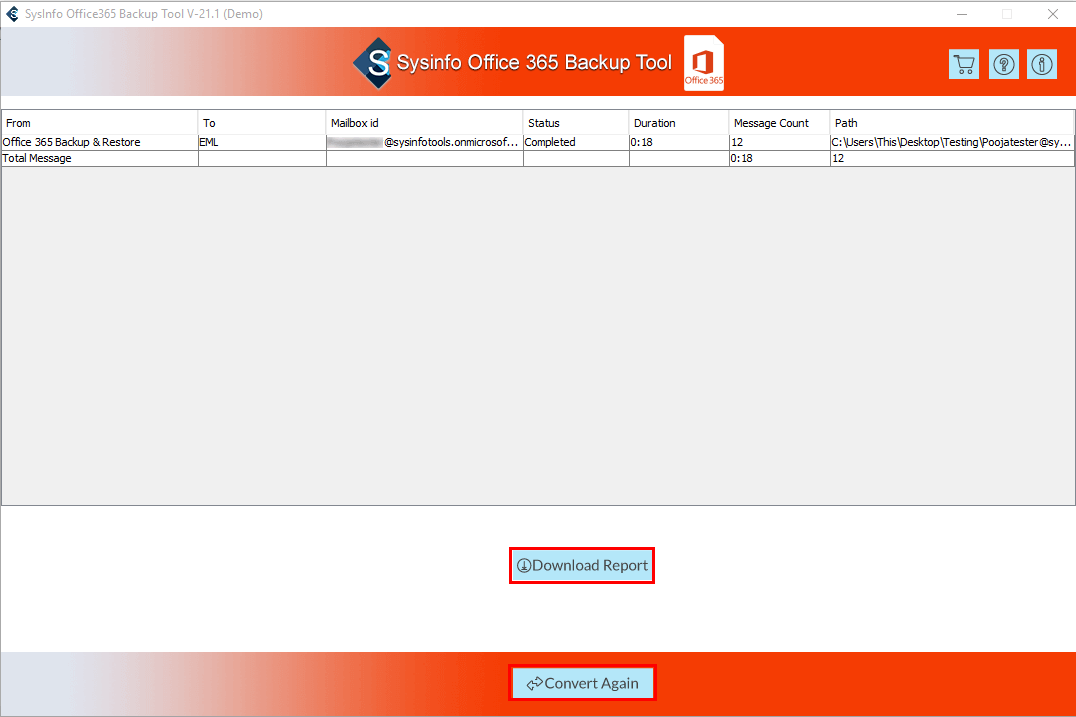Minimize the Backup Tool window
Image resolution: width=1076 pixels, height=717 pixels.
pyautogui.click(x=961, y=14)
